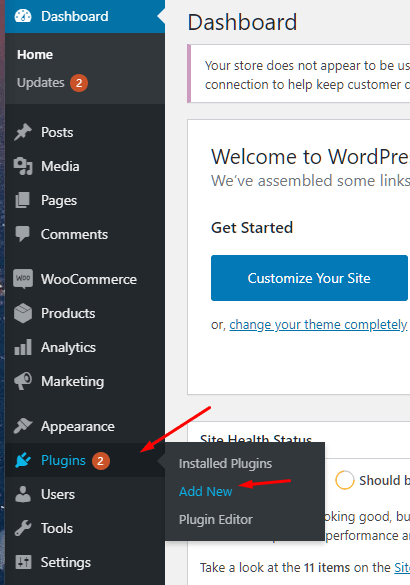This screenshot has height=585, width=410.
Task: Click the Products box icon
Action: tap(23, 313)
